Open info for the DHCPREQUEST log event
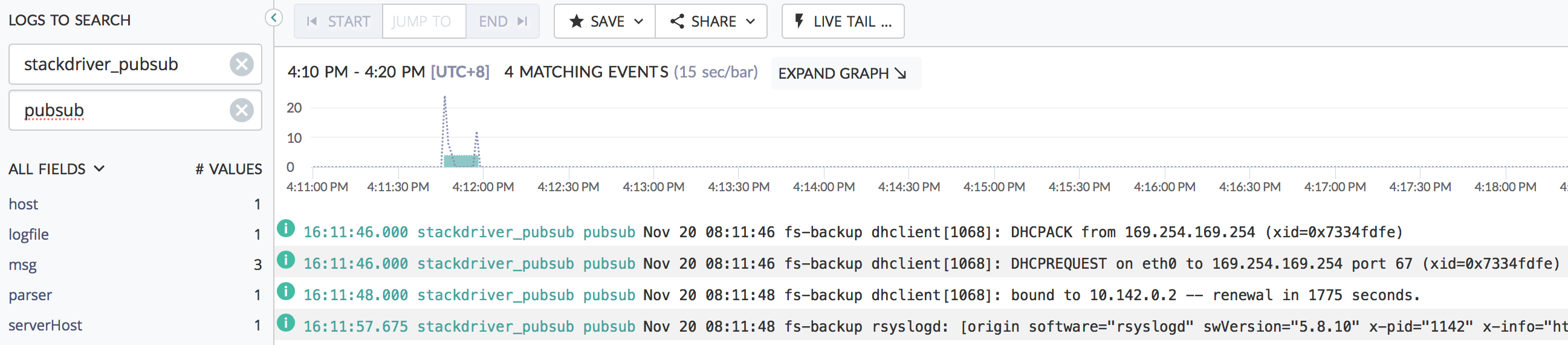Screen dimensions: 1568x345 [x=285, y=261]
